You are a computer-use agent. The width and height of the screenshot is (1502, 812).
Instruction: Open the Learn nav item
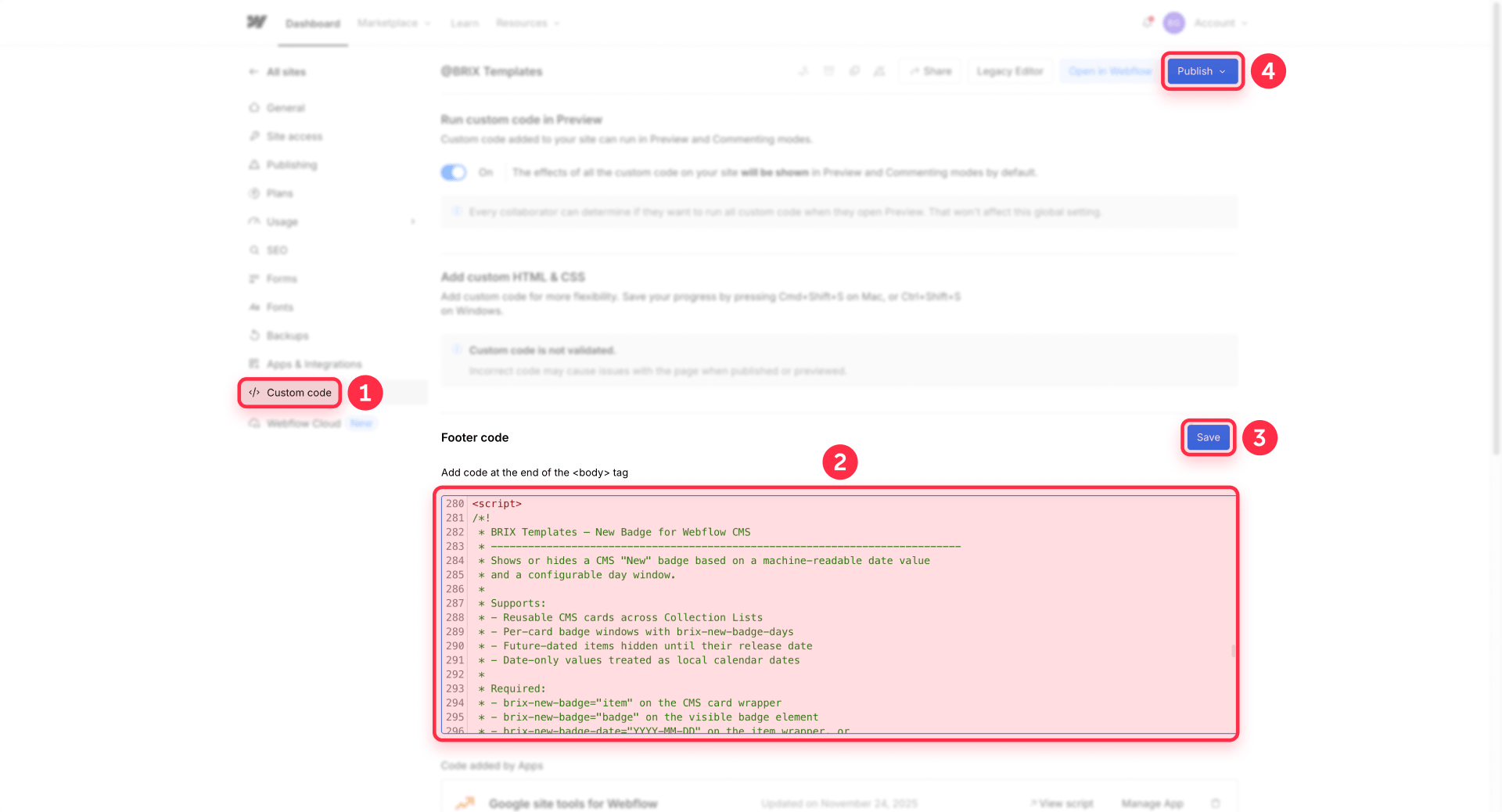coord(465,23)
